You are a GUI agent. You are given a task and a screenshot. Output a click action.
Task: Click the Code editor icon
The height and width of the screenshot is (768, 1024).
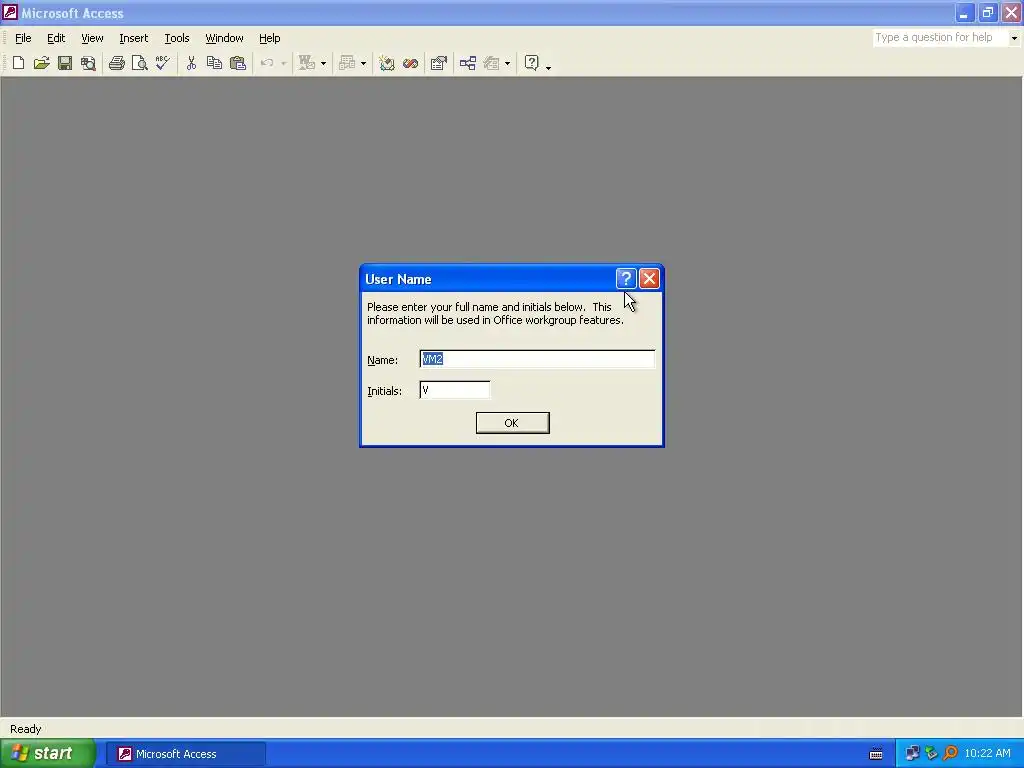(387, 63)
